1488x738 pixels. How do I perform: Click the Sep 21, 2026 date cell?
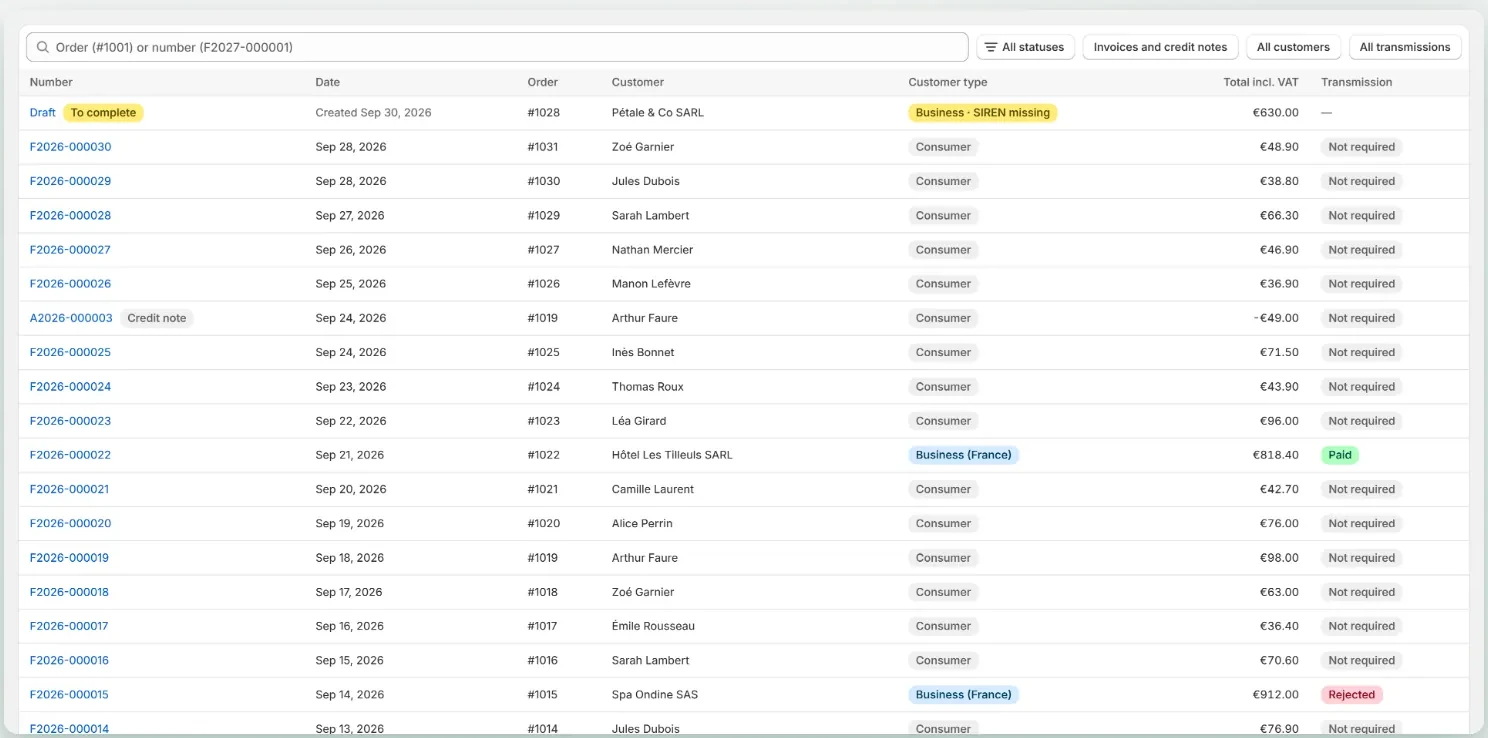350,455
